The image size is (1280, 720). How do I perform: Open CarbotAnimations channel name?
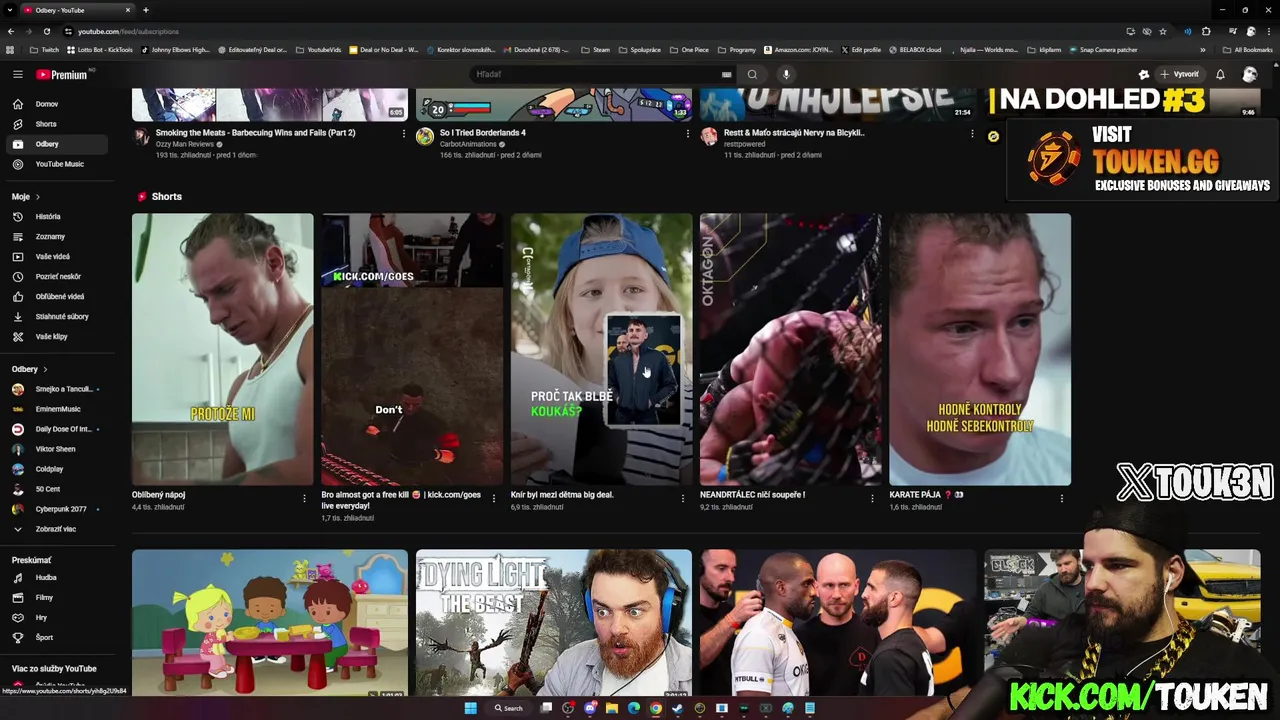point(469,144)
